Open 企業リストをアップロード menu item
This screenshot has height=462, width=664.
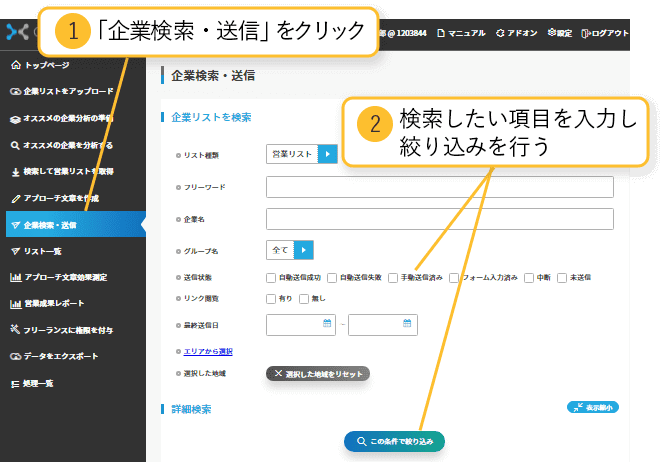pyautogui.click(x=69, y=91)
